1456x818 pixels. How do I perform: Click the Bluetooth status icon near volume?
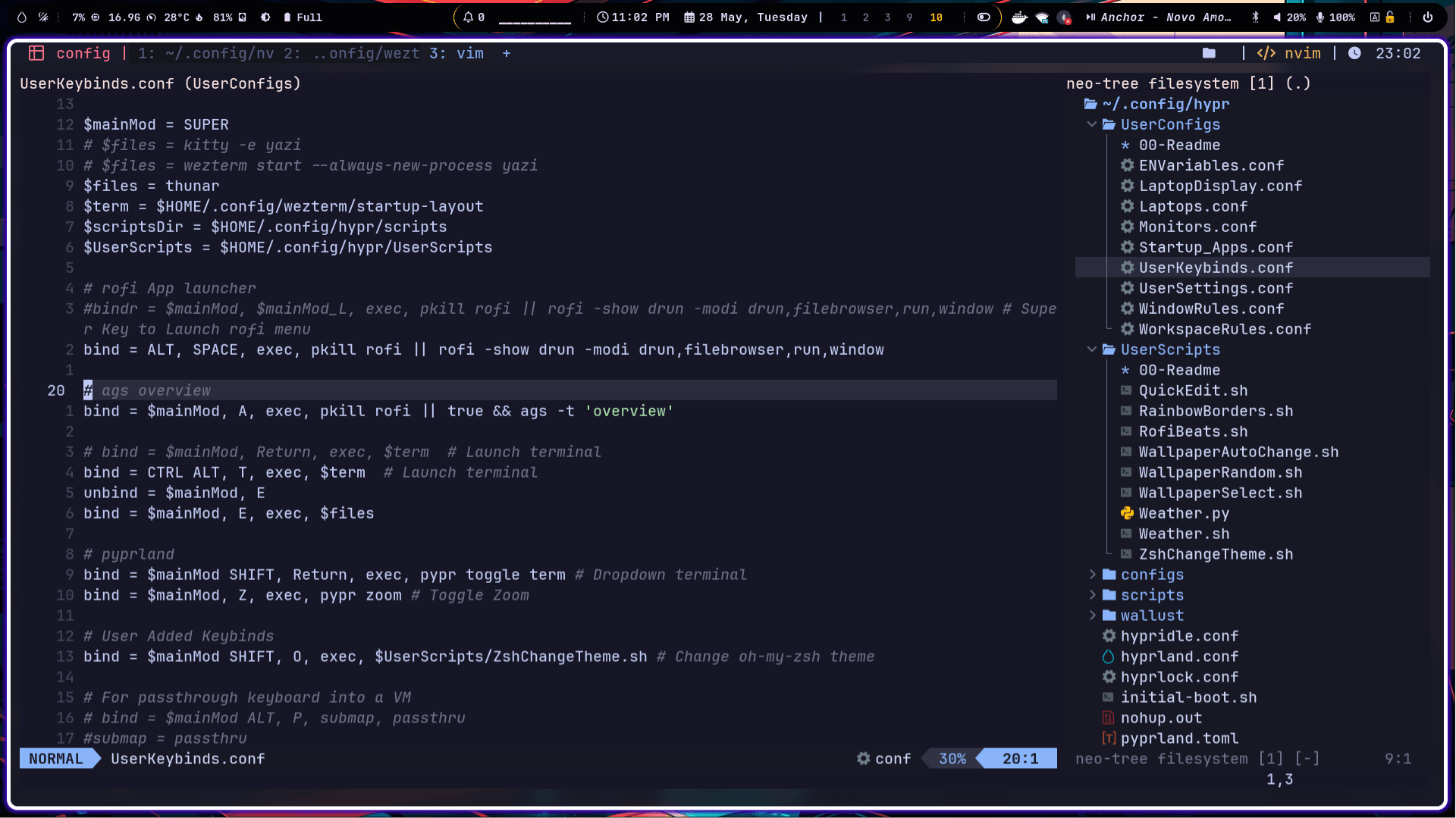tap(1255, 17)
